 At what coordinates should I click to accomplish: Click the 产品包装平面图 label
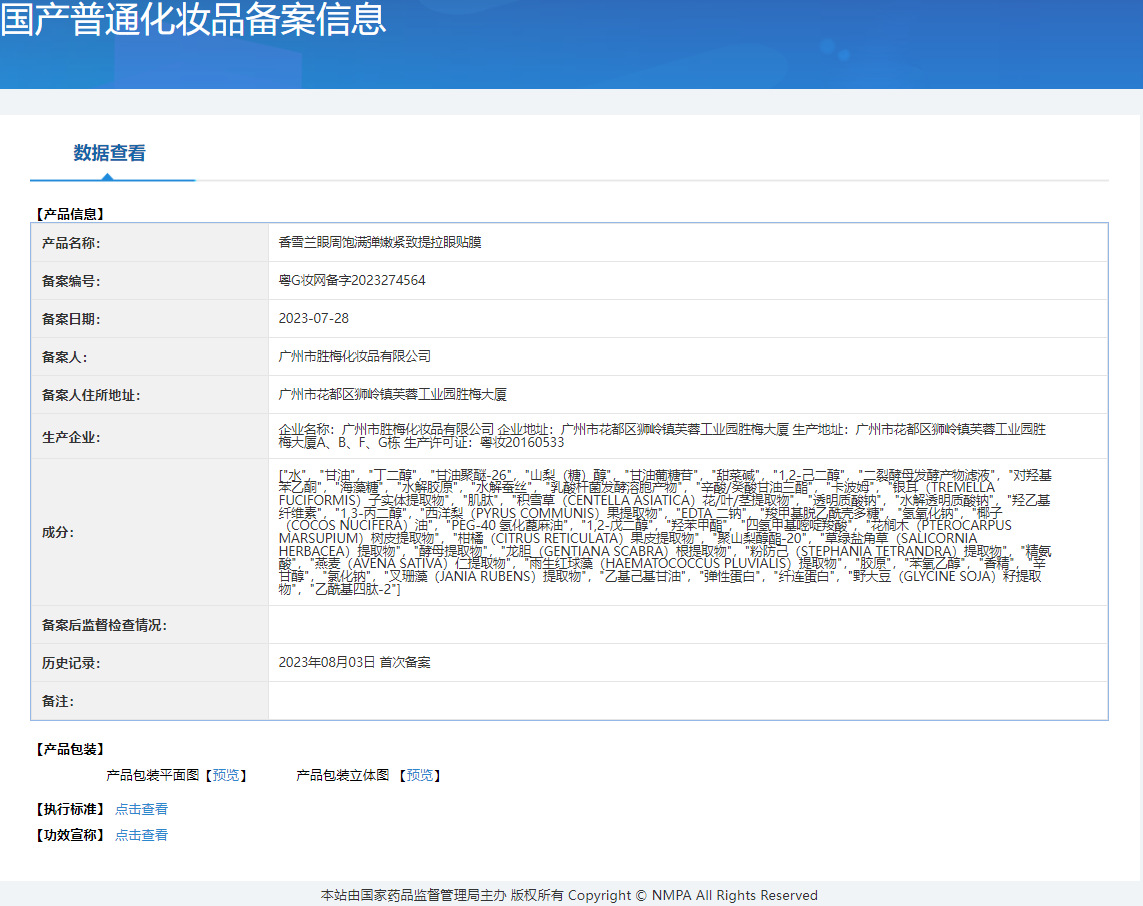[152, 775]
